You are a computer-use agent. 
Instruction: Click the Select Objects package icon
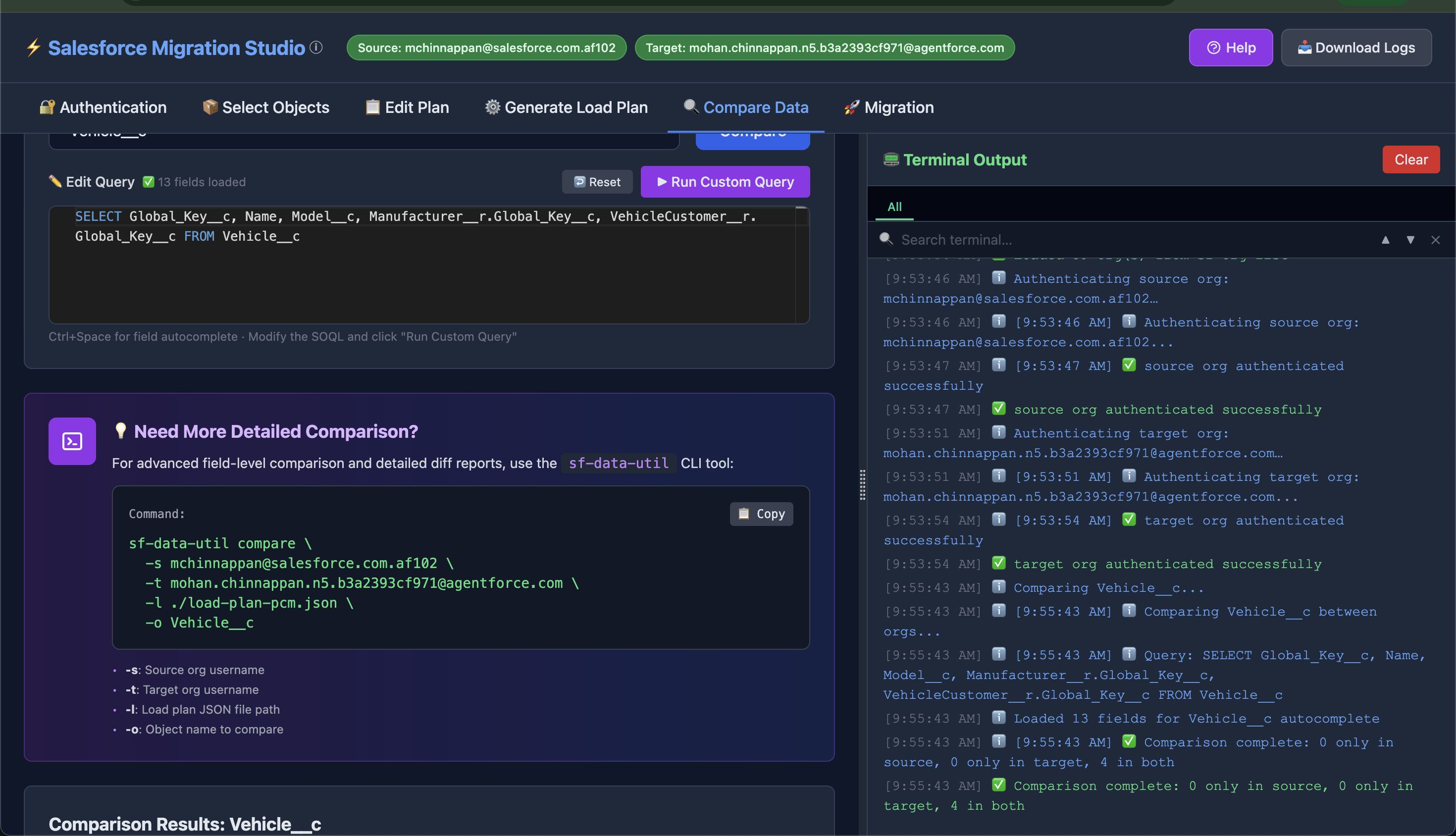pyautogui.click(x=210, y=107)
